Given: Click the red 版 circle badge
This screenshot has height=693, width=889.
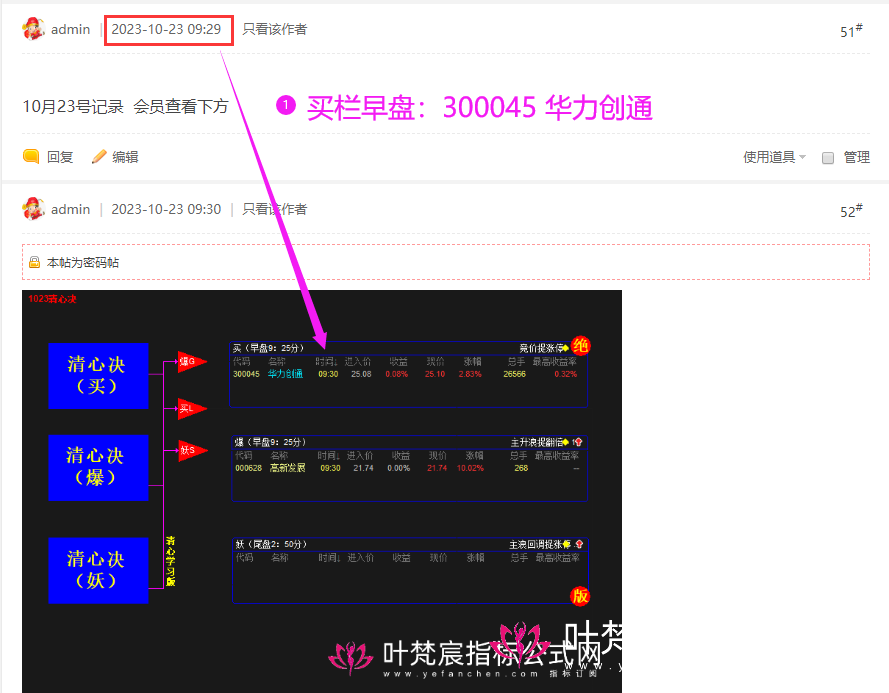Looking at the screenshot, I should tap(579, 596).
